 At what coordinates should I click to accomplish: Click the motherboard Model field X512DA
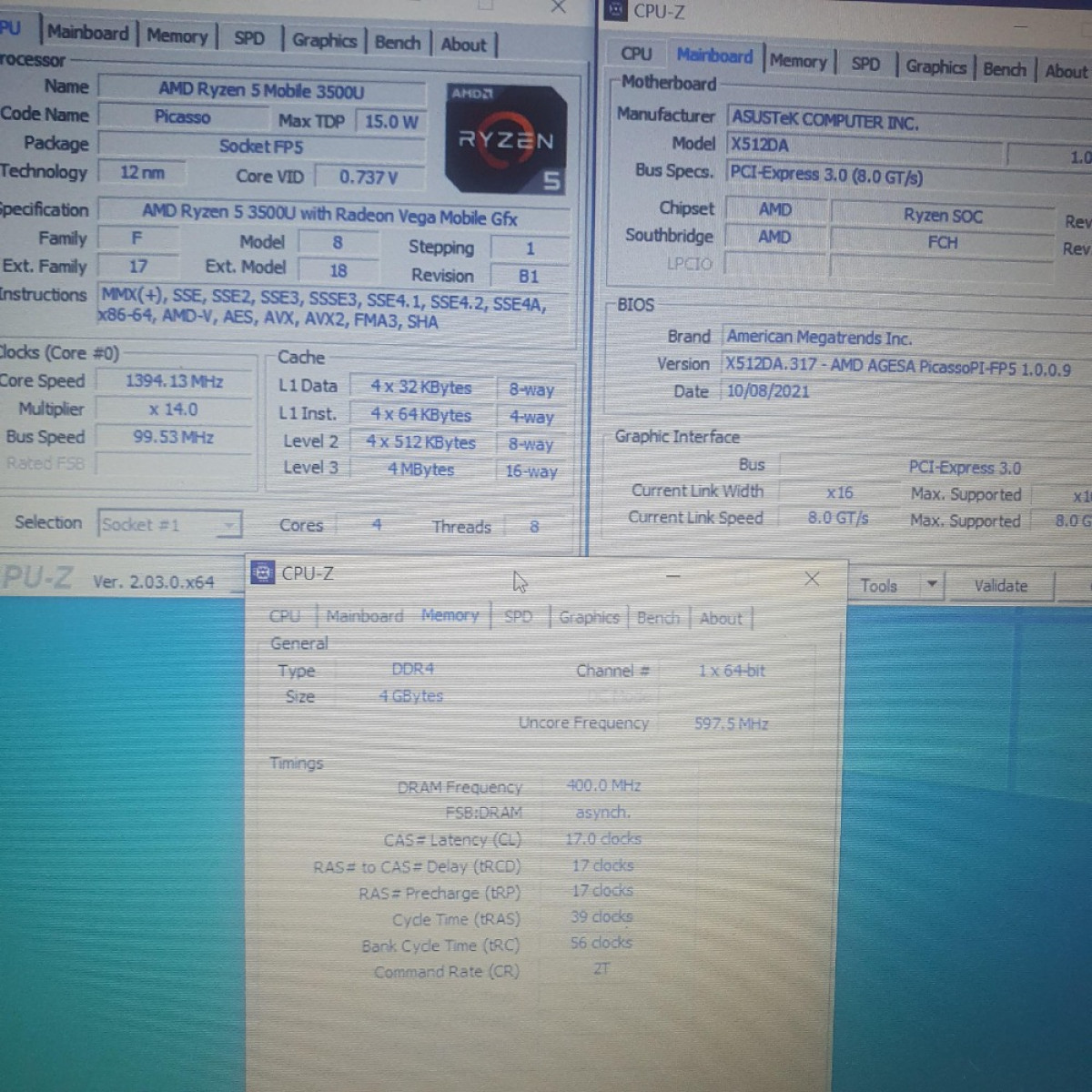[864, 147]
